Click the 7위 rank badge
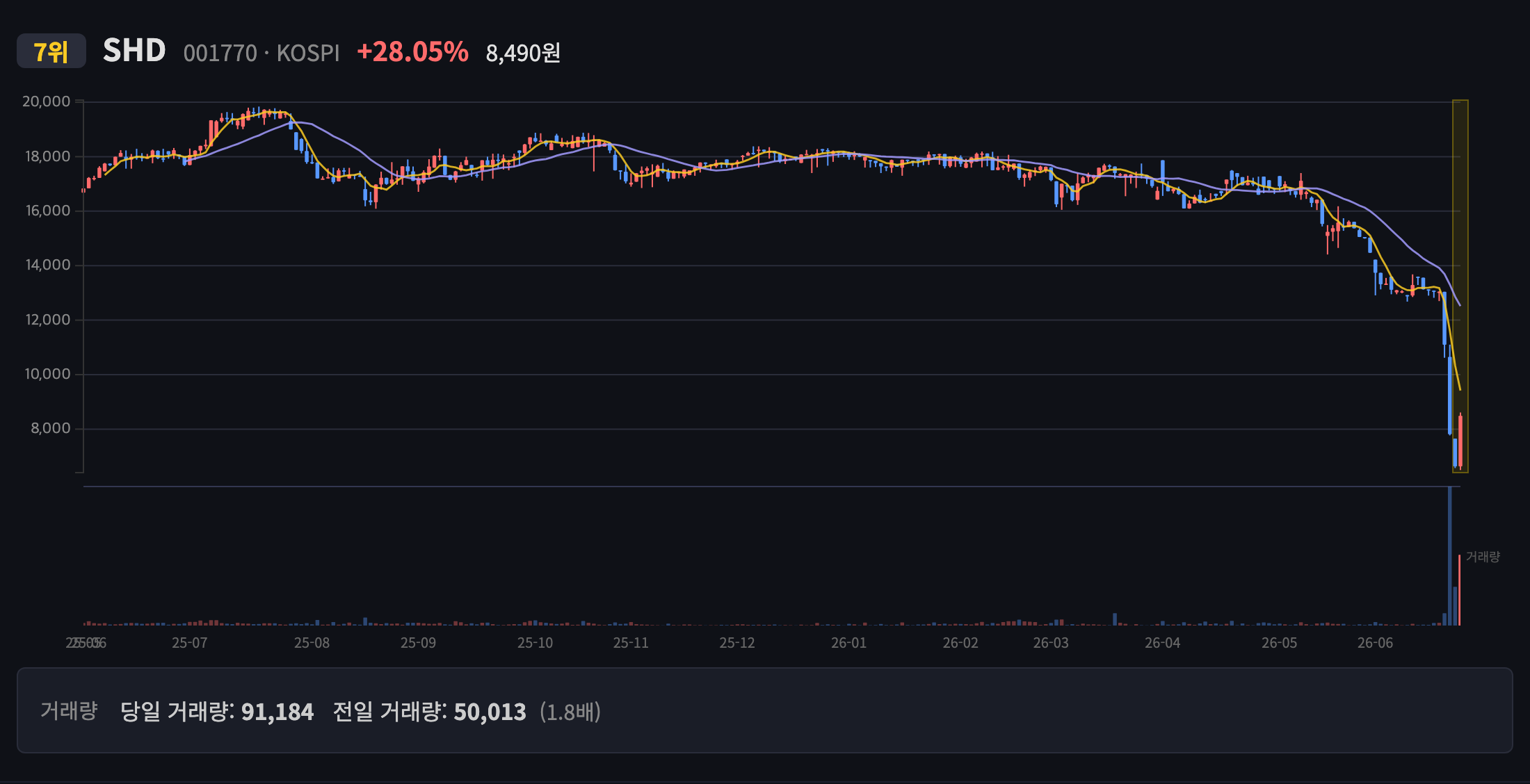Viewport: 1530px width, 784px height. click(x=51, y=51)
